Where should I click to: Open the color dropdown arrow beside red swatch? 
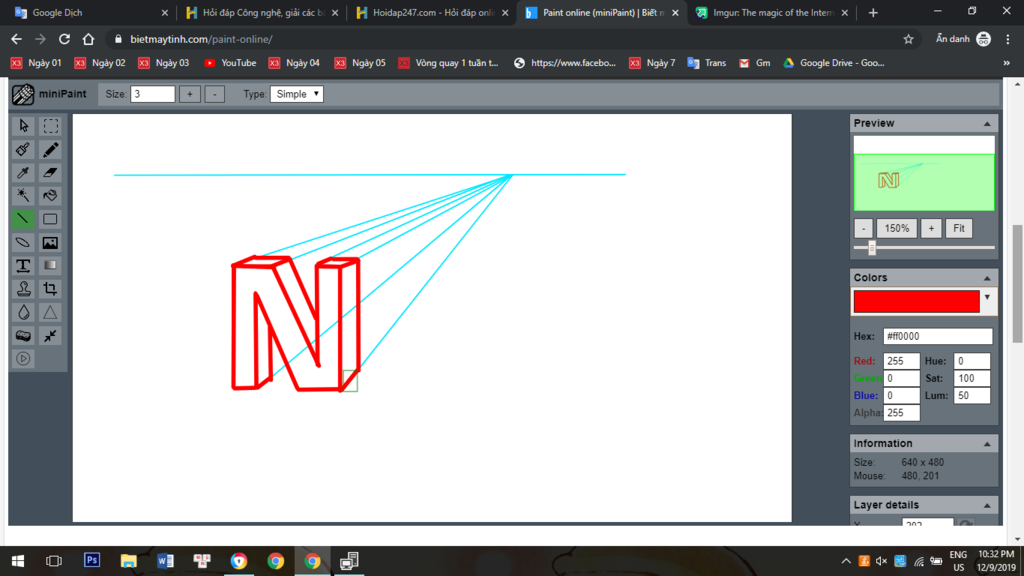click(987, 298)
